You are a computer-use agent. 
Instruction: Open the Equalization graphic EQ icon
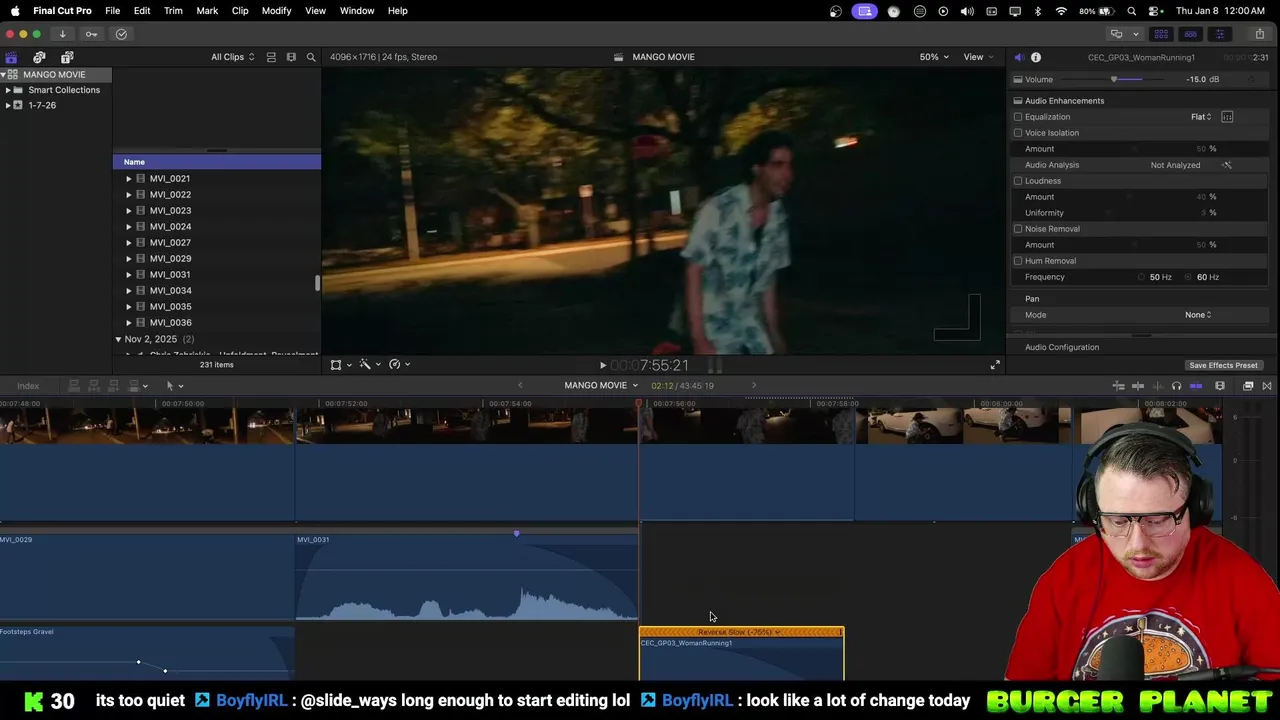(1227, 117)
